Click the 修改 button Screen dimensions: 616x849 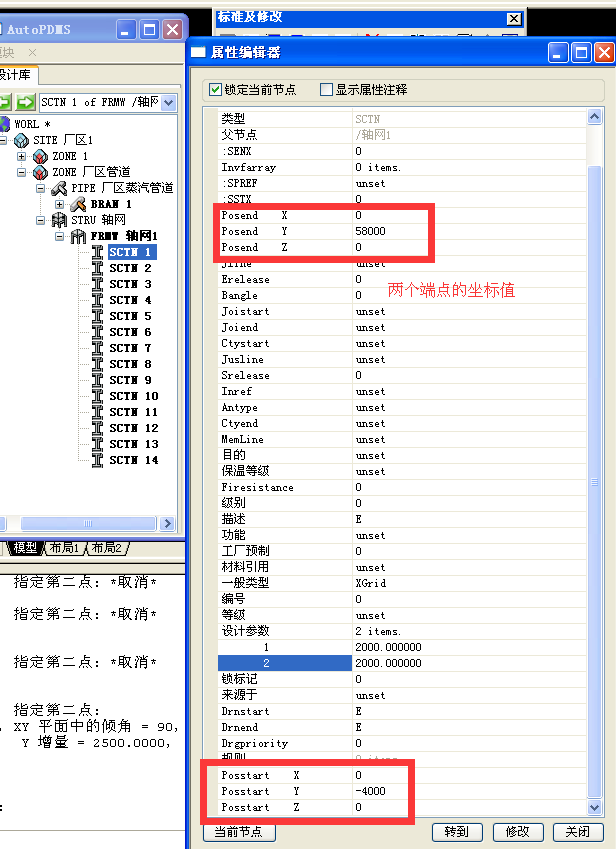(x=518, y=832)
